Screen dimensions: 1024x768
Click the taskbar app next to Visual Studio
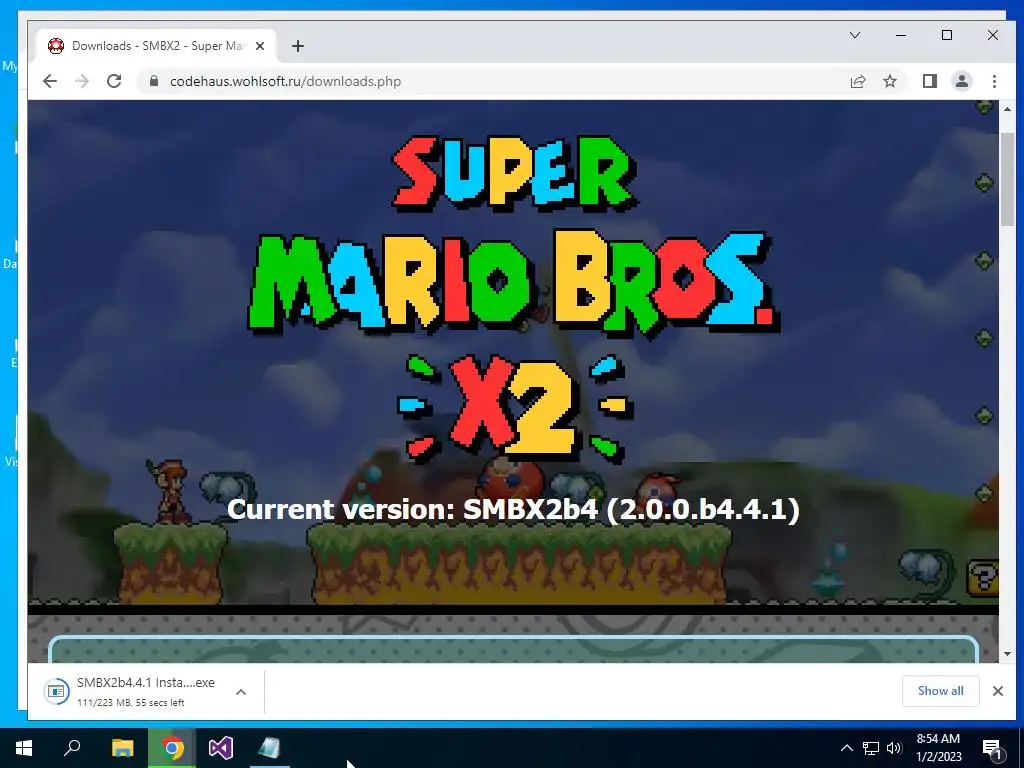pyautogui.click(x=270, y=748)
